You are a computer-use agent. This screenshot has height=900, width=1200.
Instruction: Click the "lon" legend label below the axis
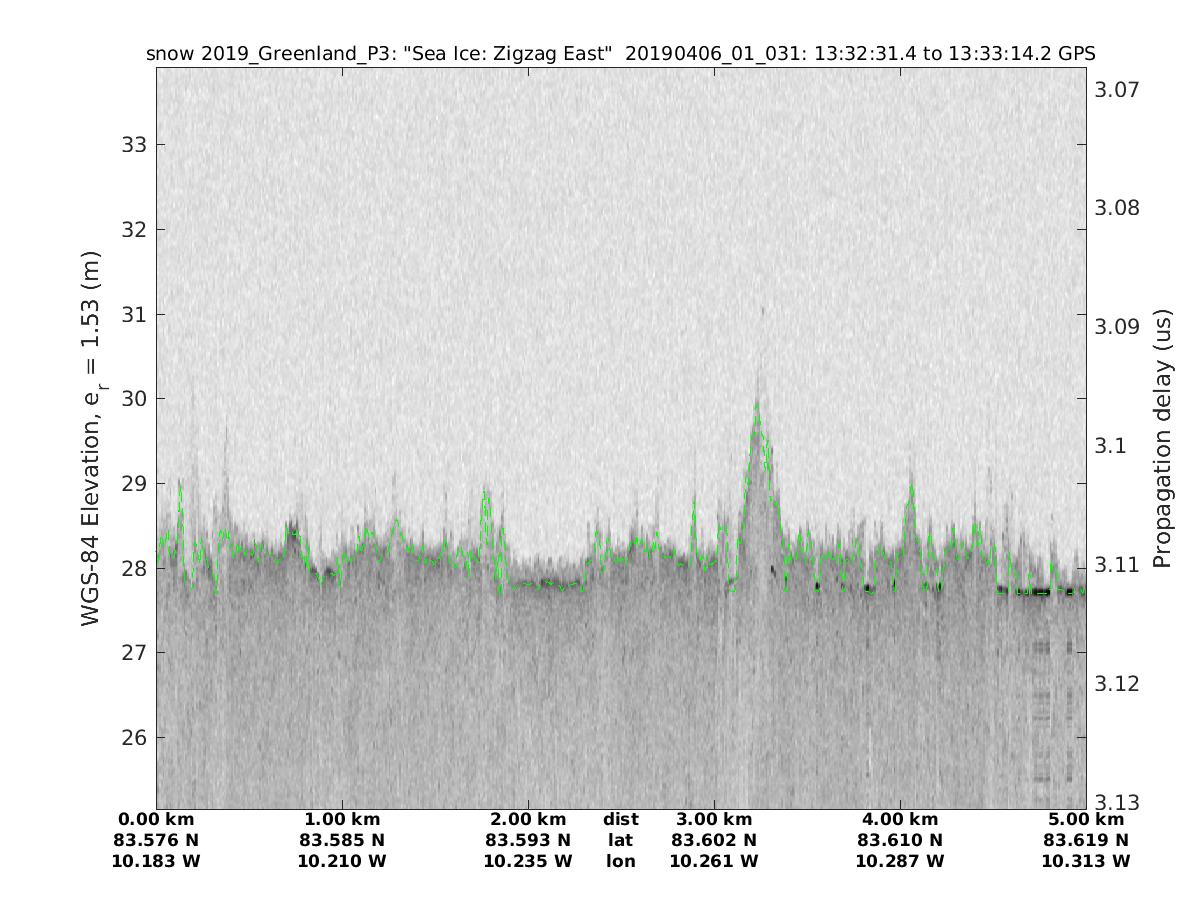[x=620, y=861]
